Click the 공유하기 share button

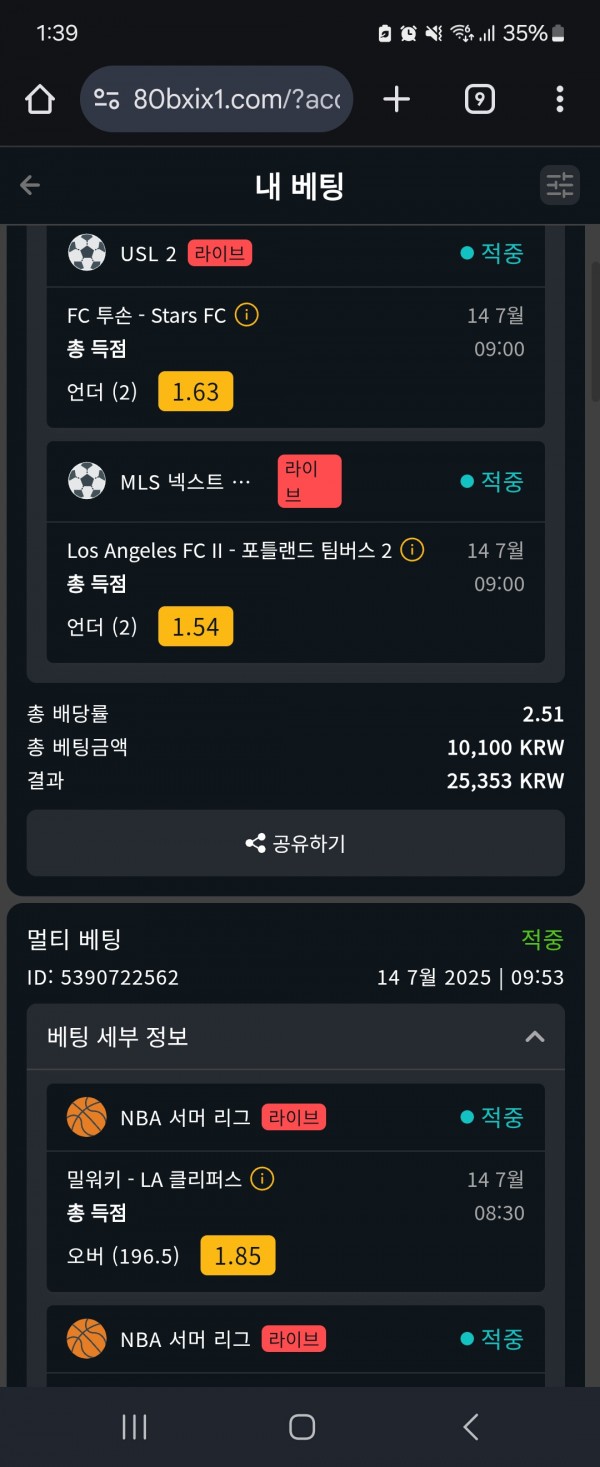(x=296, y=843)
